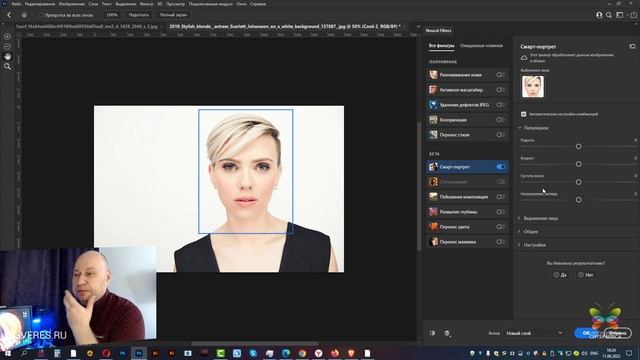This screenshot has width=640, height=360.
Task: Switch to the Ожидаемые новинки tab
Action: [481, 46]
